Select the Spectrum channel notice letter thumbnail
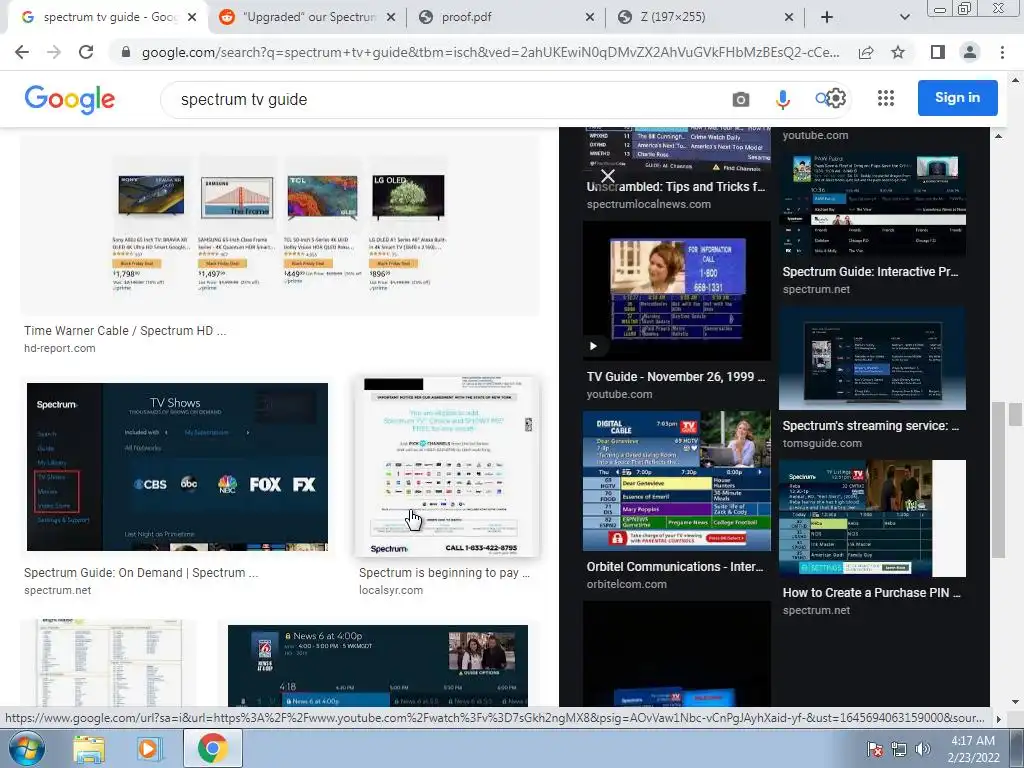The image size is (1024, 768). point(447,466)
